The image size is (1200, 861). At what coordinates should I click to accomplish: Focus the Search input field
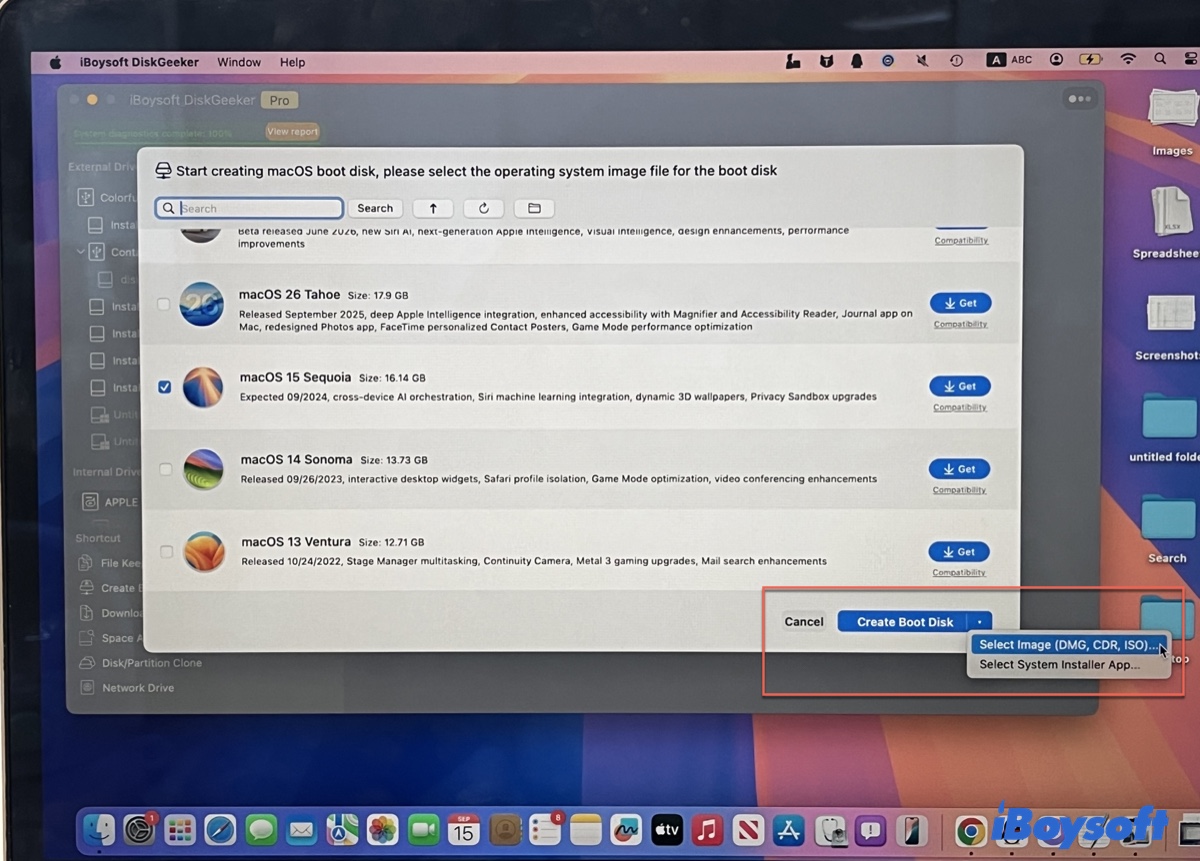pyautogui.click(x=249, y=208)
